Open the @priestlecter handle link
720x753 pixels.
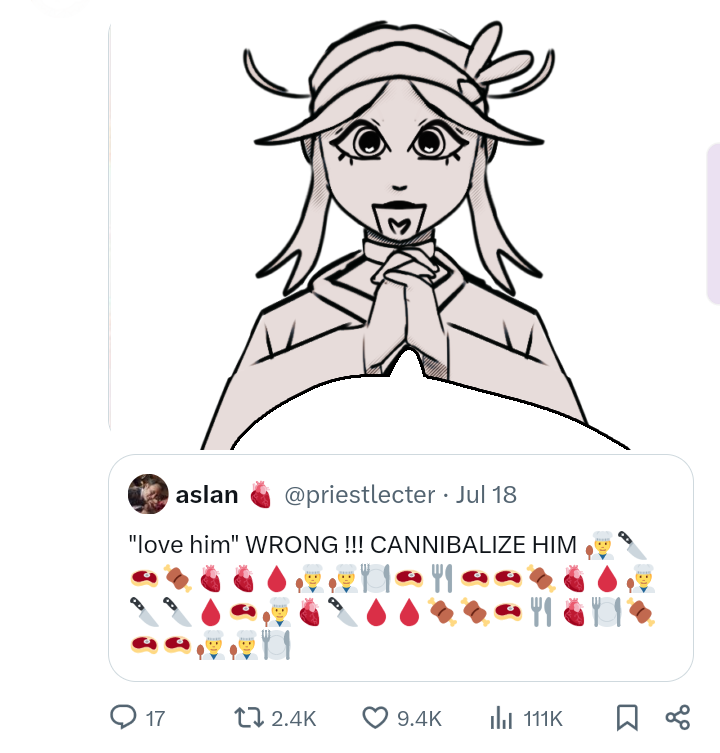pyautogui.click(x=360, y=494)
